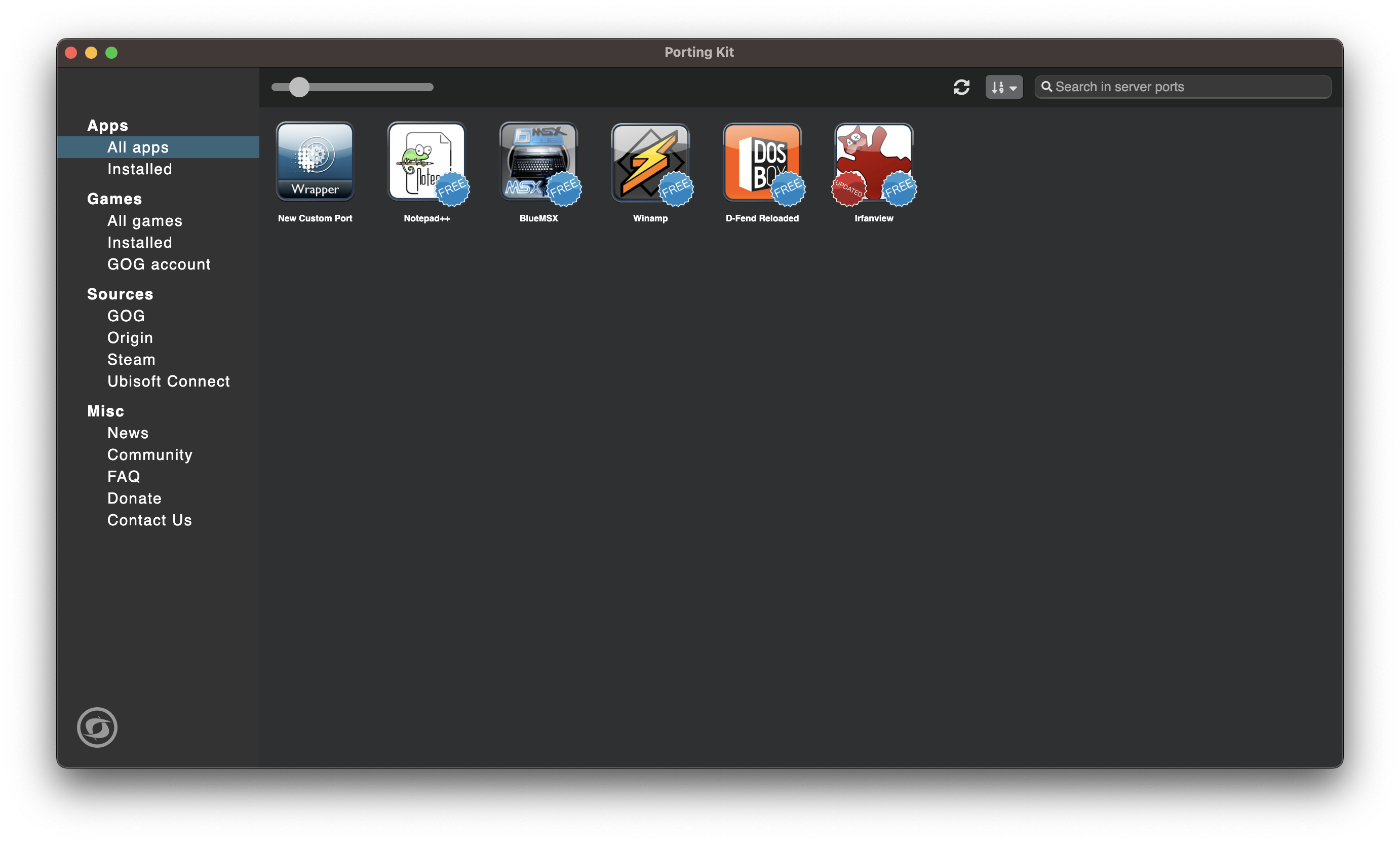Open Contact Us in Misc
The height and width of the screenshot is (843, 1400).
click(x=149, y=520)
